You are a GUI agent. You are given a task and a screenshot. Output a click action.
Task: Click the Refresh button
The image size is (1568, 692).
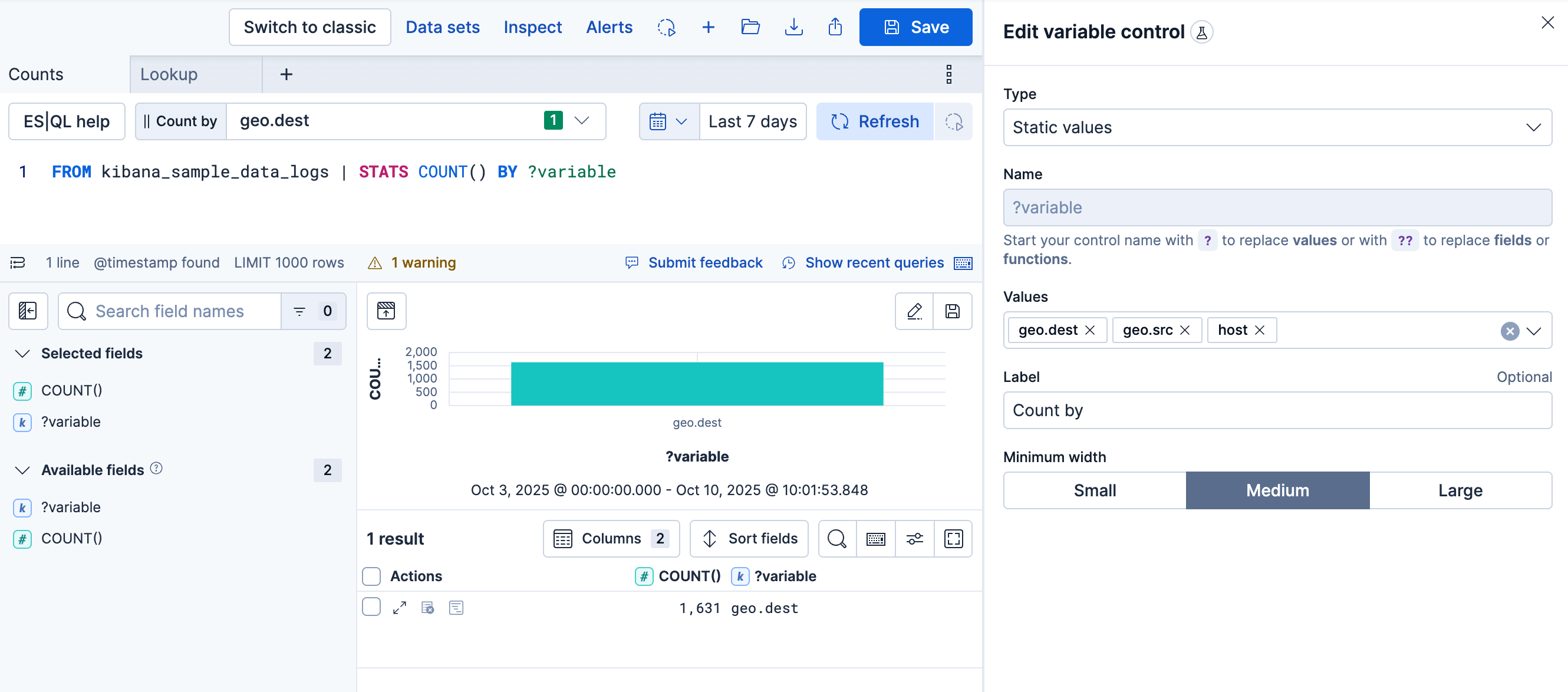point(875,121)
